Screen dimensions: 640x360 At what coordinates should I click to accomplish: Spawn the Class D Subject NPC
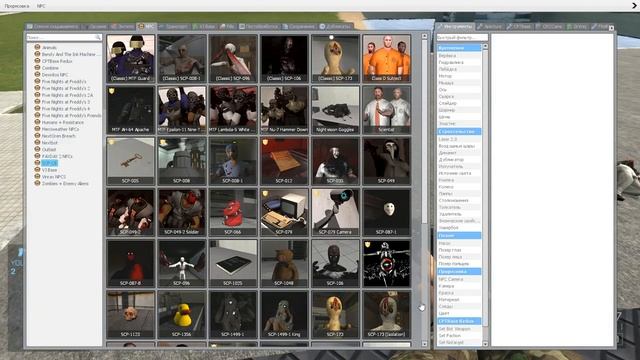point(387,58)
